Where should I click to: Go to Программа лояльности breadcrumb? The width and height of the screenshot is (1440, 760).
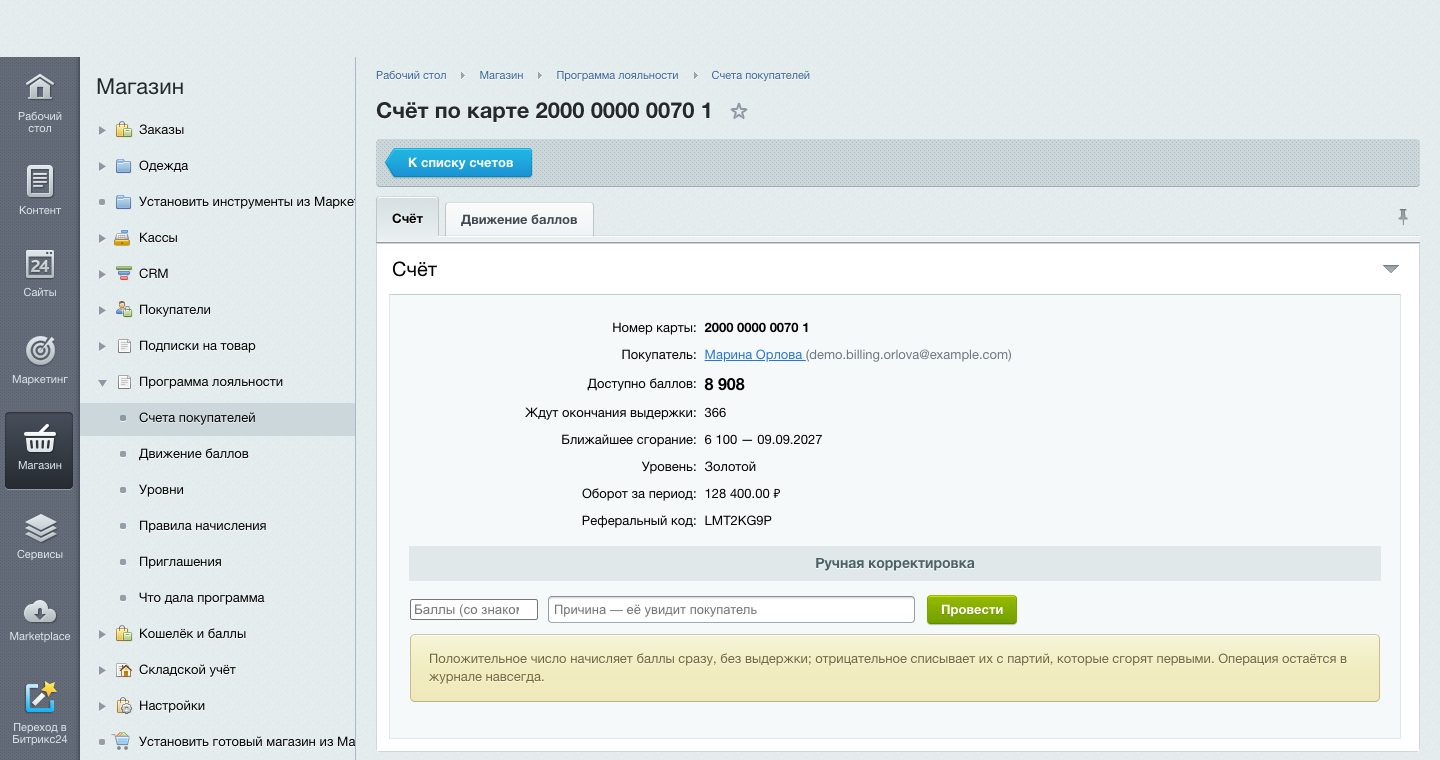click(617, 75)
